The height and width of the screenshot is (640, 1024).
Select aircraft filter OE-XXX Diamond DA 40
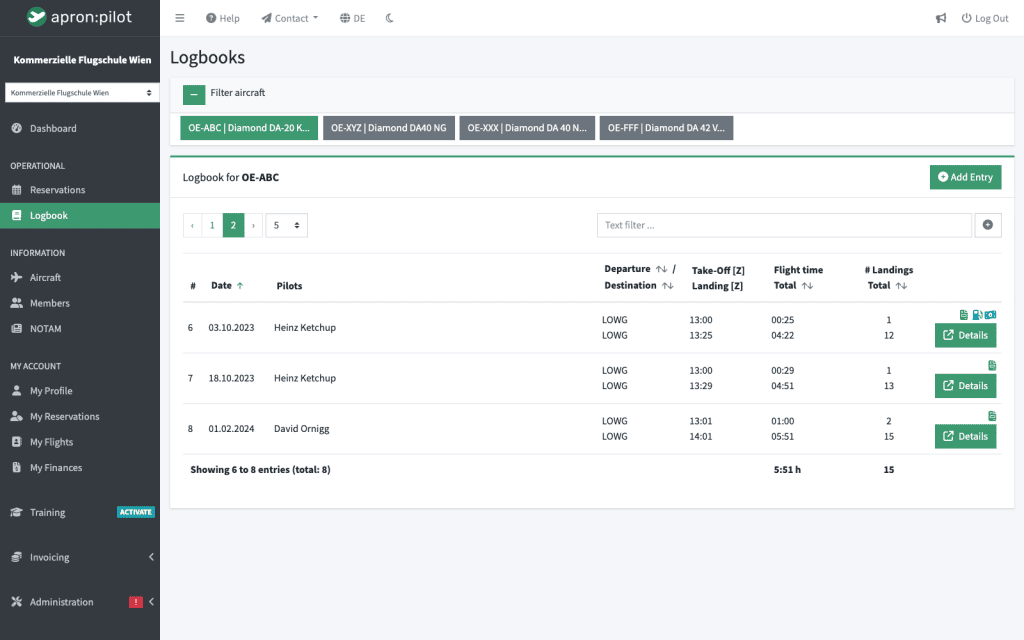(527, 128)
